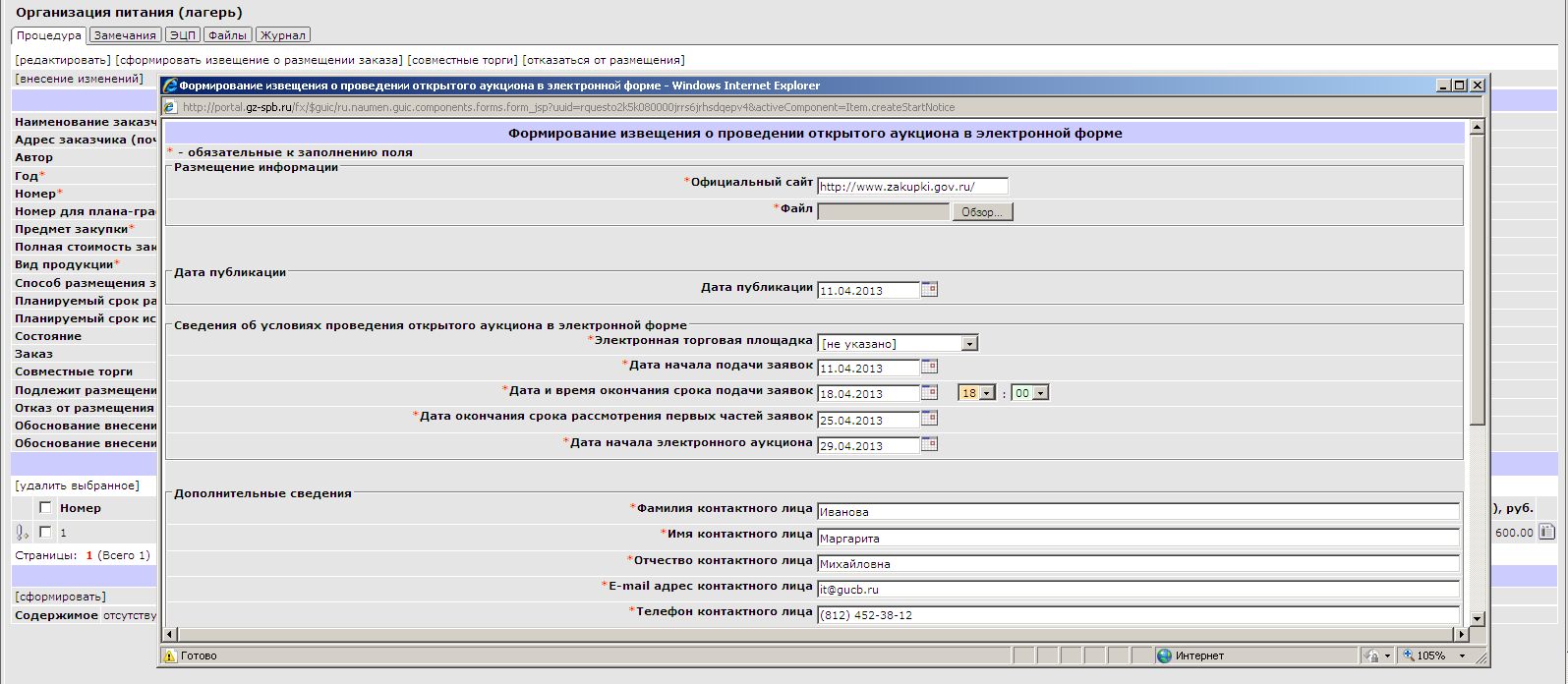
Task: Click into Официальный сайт input field
Action: click(912, 186)
